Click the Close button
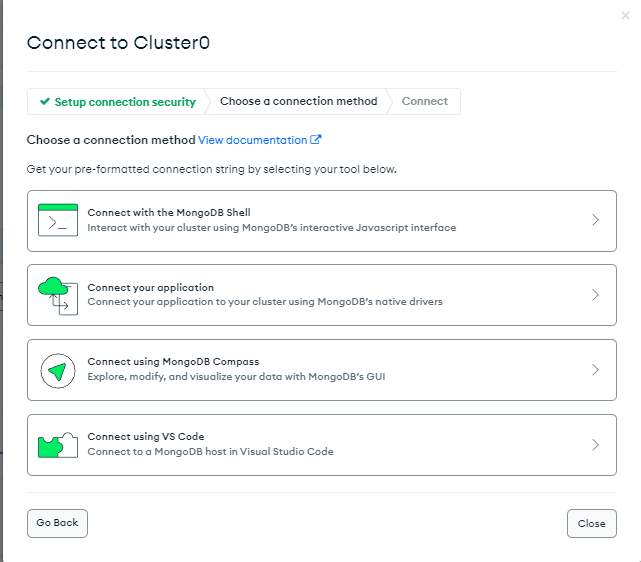Viewport: 641px width, 562px height. click(592, 523)
